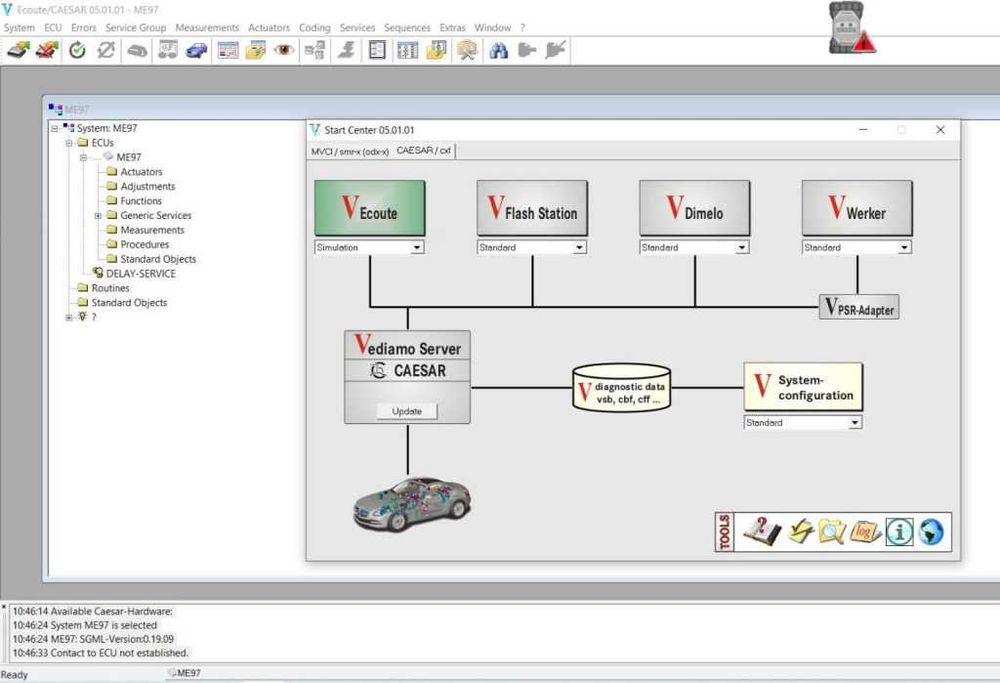Image resolution: width=1000 pixels, height=683 pixels.
Task: Select DELAY-SERVICE tree item
Action: [x=140, y=274]
